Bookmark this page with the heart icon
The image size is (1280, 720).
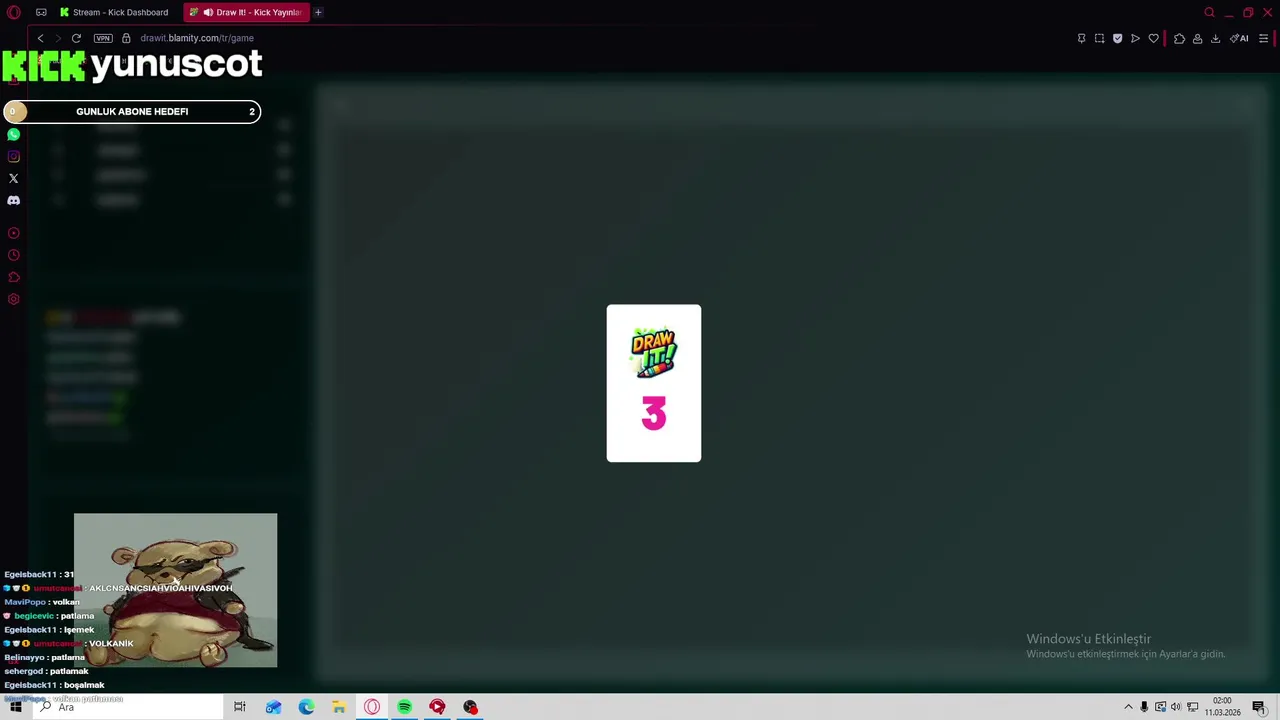coord(1153,38)
